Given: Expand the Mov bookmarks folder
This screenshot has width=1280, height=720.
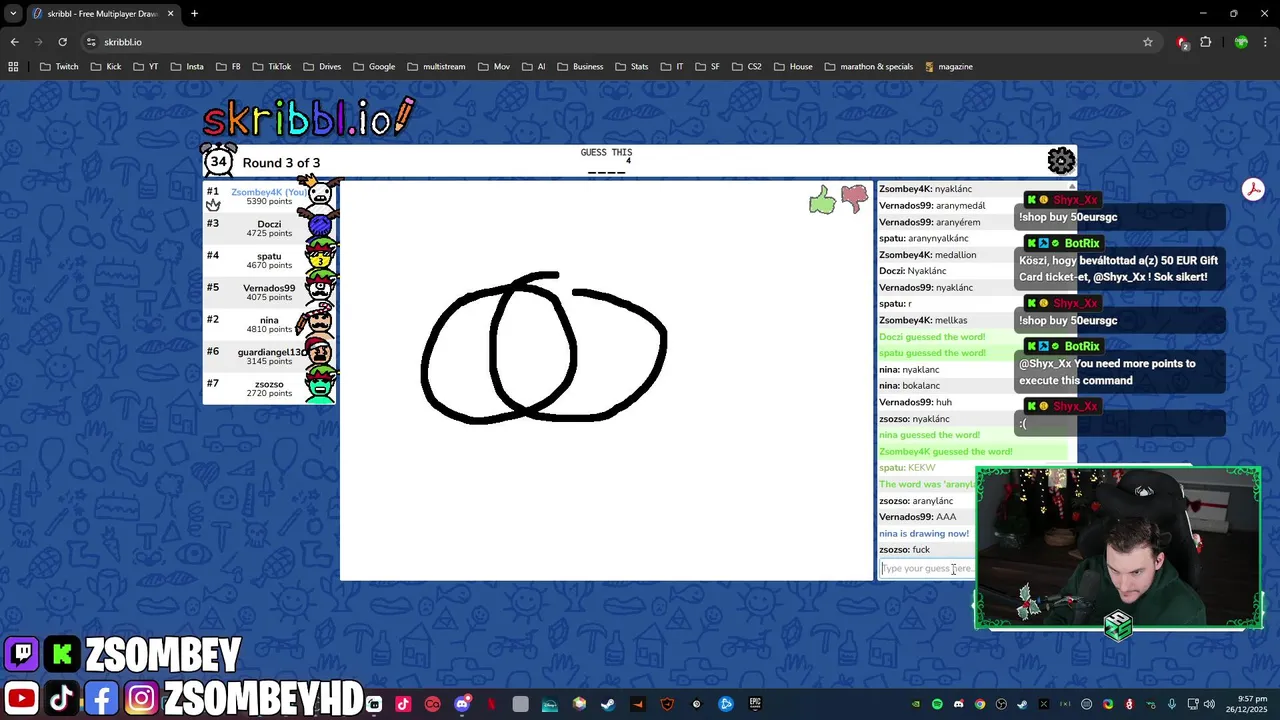Looking at the screenshot, I should point(493,67).
